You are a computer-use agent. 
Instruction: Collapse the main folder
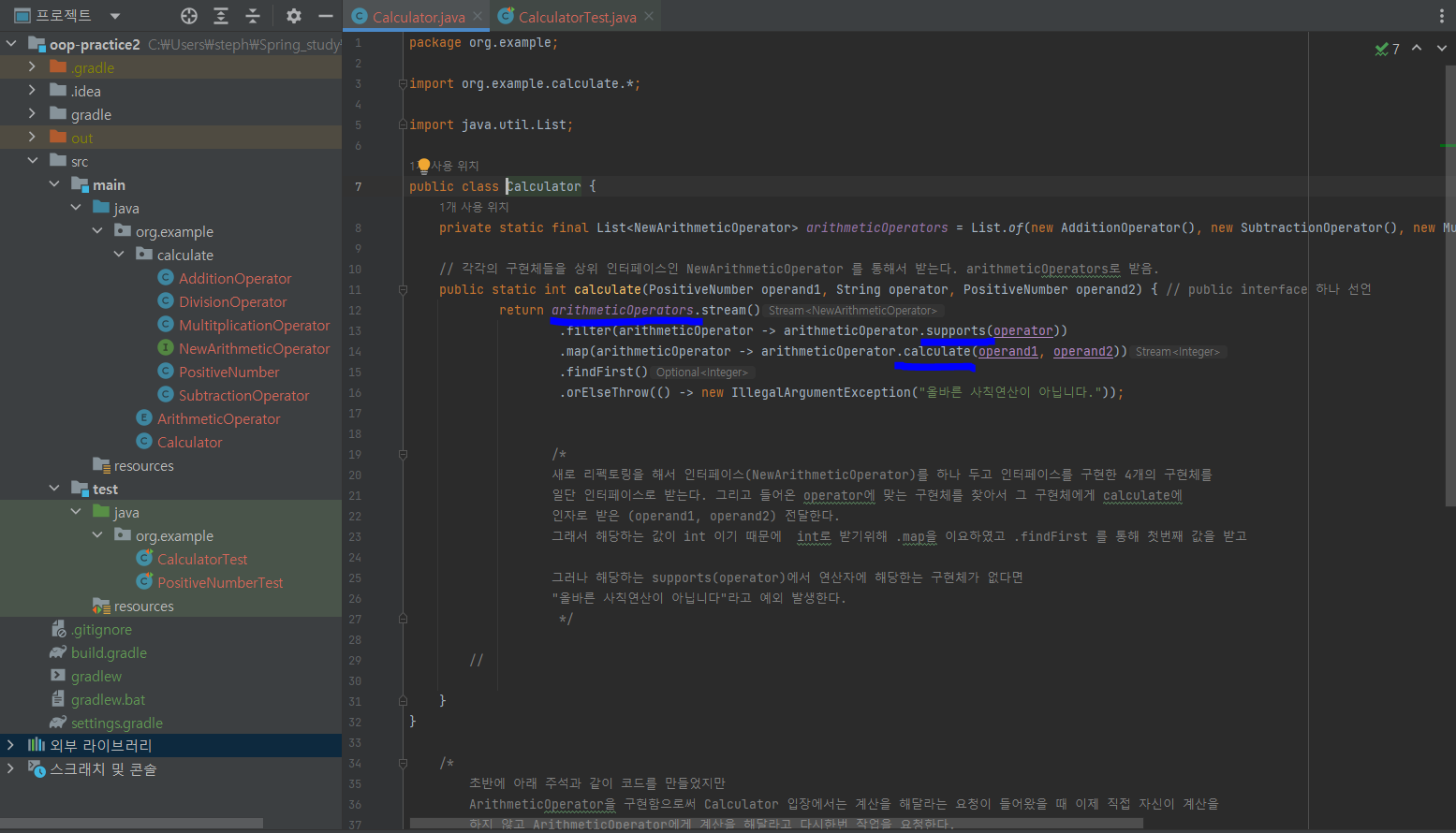pos(54,184)
